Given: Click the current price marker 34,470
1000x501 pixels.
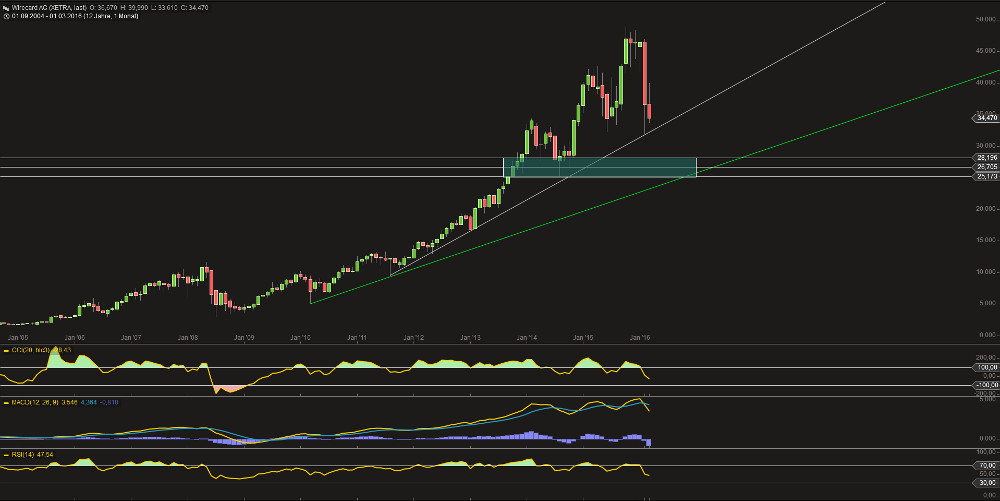Looking at the screenshot, I should pos(985,118).
